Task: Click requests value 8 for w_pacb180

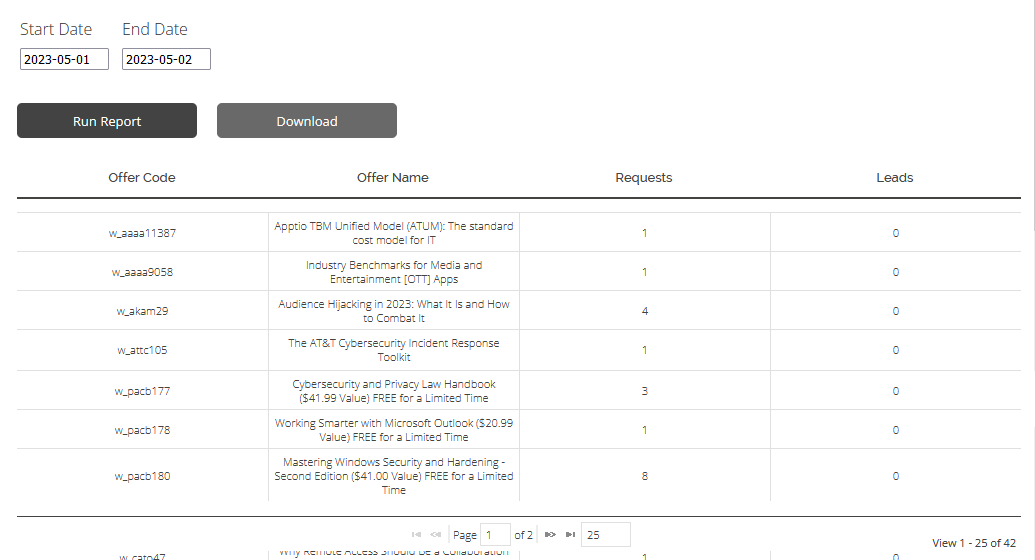Action: (x=645, y=475)
